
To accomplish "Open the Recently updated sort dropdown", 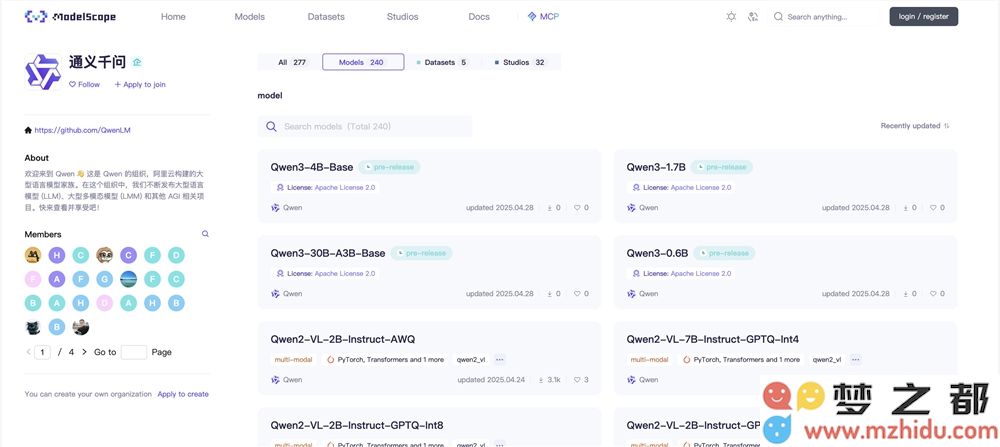I will [915, 126].
